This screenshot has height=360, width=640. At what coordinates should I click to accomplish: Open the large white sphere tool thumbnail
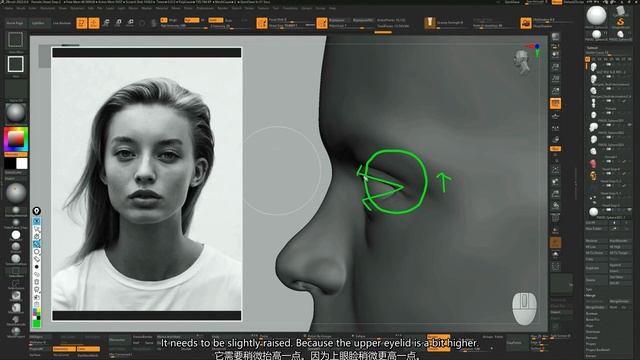coord(596,16)
